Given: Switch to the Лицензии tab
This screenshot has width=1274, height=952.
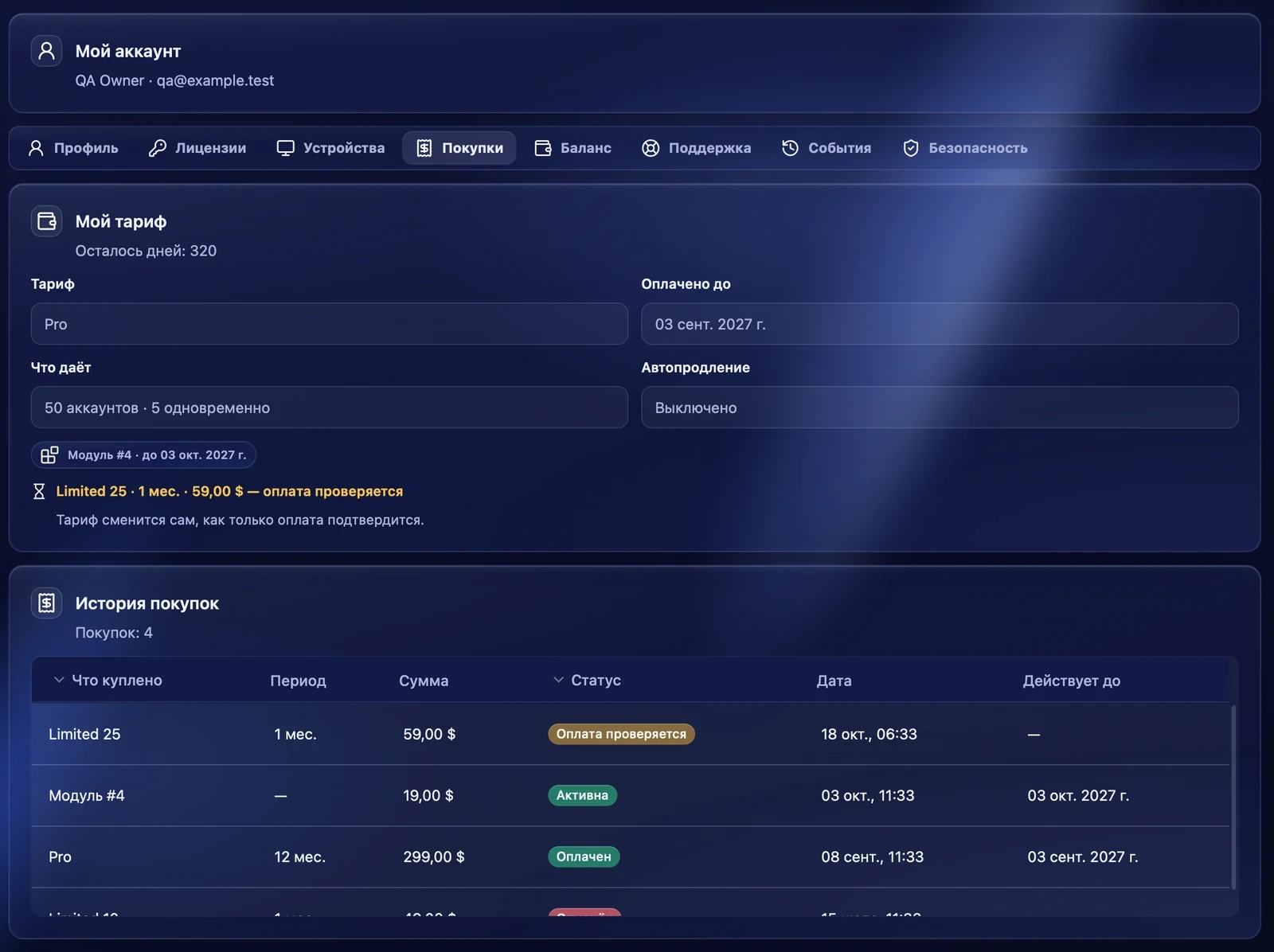Looking at the screenshot, I should 197,148.
